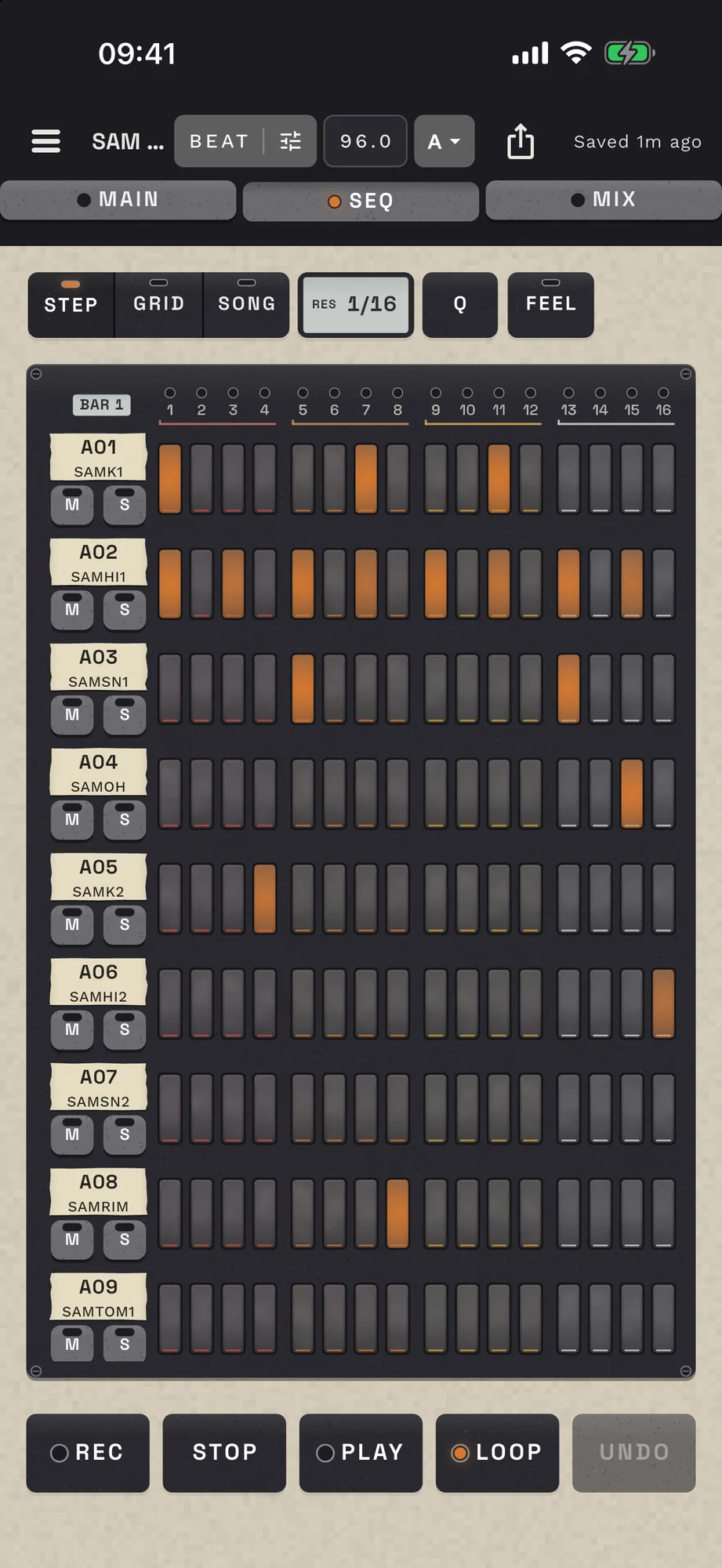Select step 1 column header marker
The width and height of the screenshot is (722, 1568).
[170, 401]
